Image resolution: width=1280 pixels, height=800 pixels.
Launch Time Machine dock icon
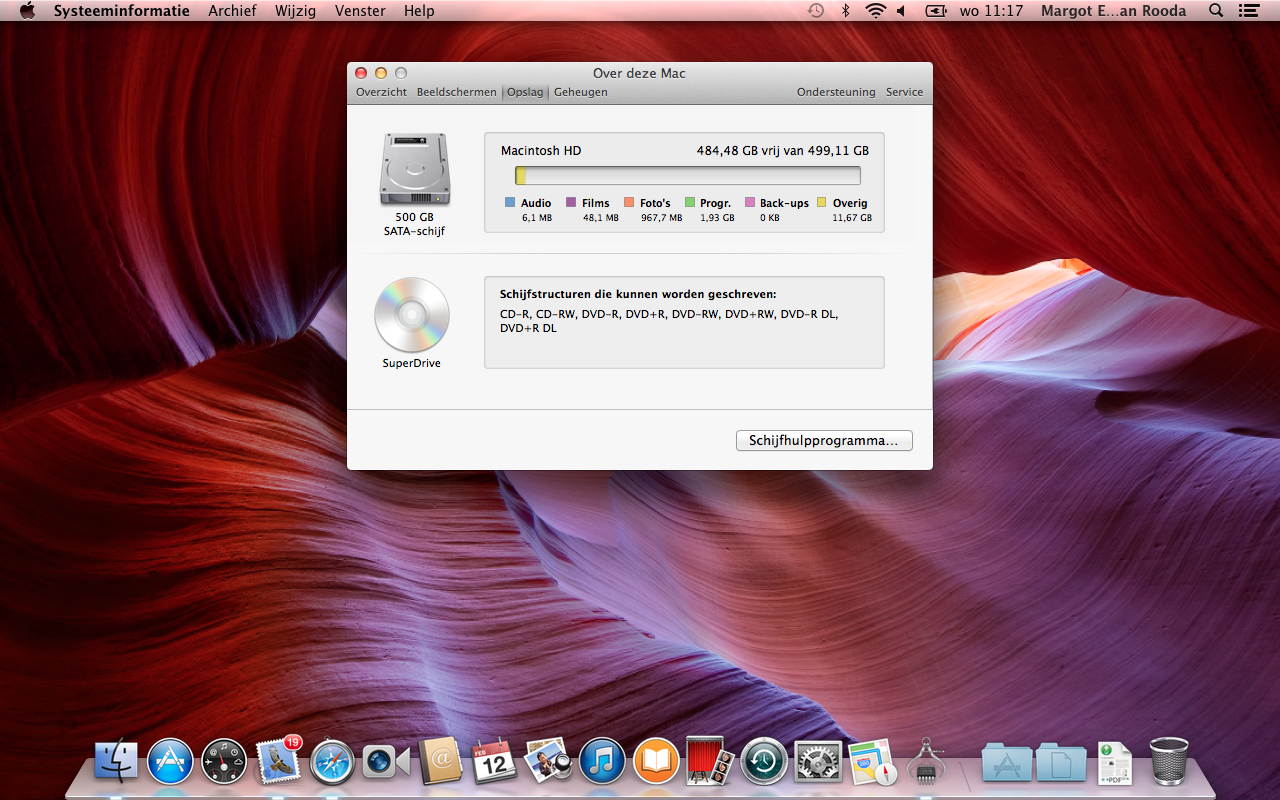coord(764,762)
